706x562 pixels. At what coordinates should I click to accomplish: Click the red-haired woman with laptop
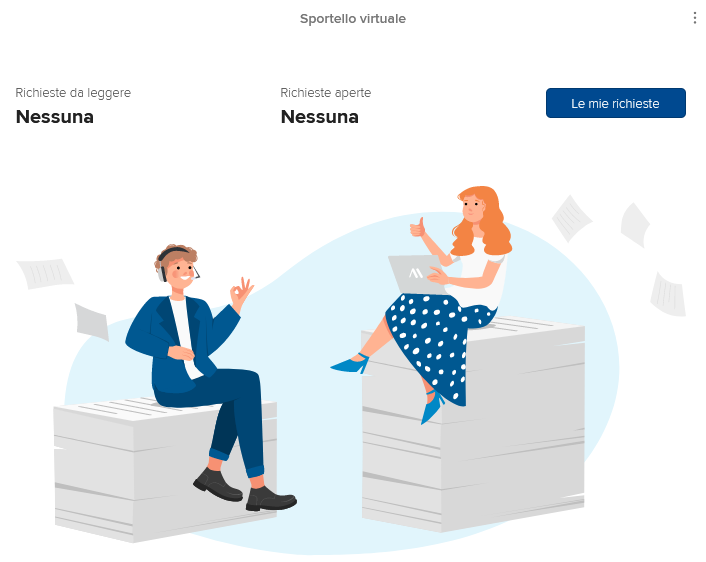point(432,302)
